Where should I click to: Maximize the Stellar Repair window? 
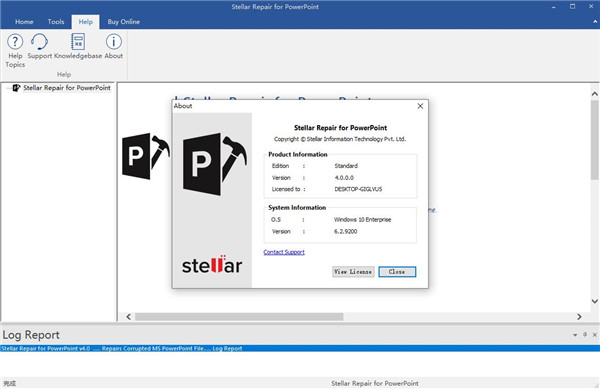pos(572,7)
